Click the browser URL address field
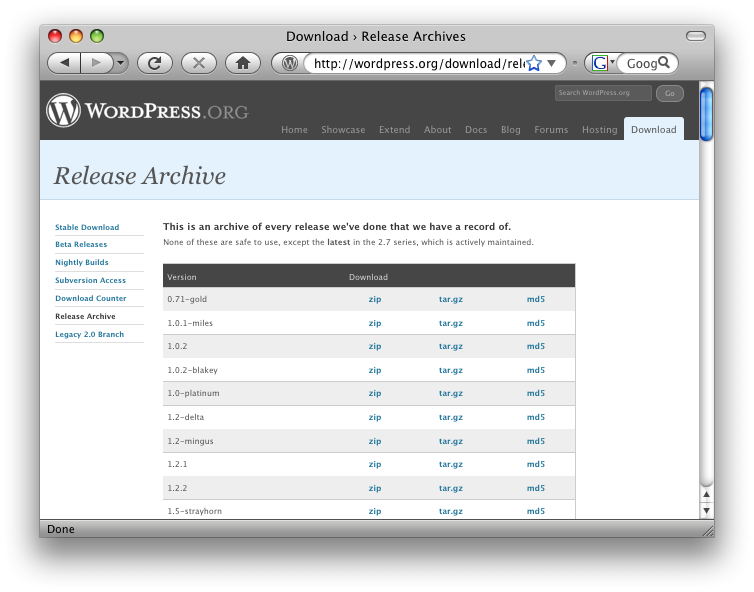754x592 pixels. 418,63
